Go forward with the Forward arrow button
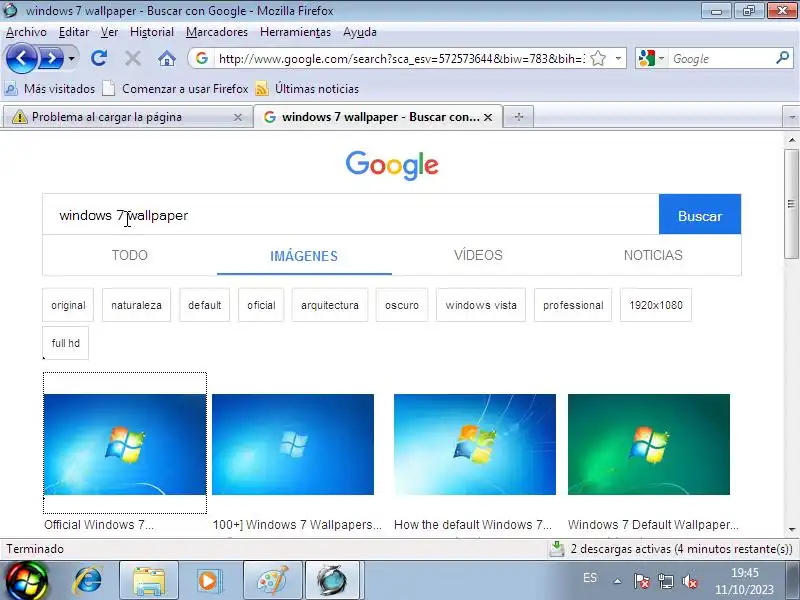This screenshot has height=600, width=800. click(x=51, y=58)
